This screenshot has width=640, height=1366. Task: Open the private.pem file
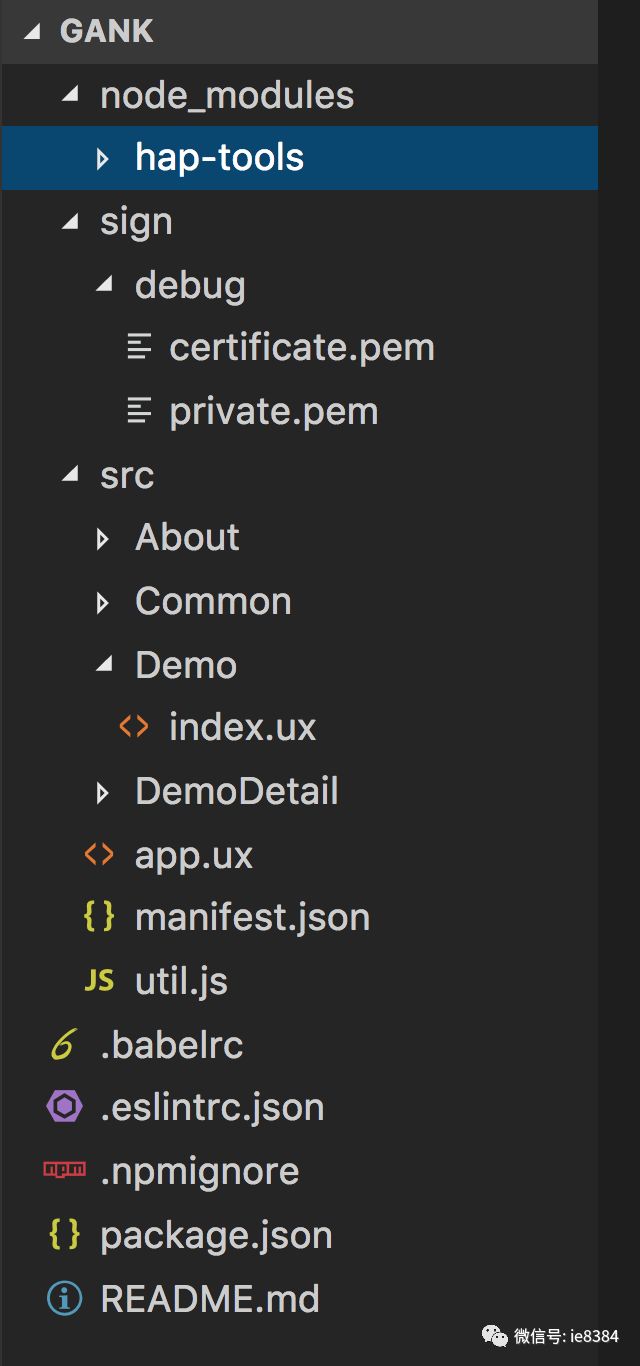coord(273,411)
